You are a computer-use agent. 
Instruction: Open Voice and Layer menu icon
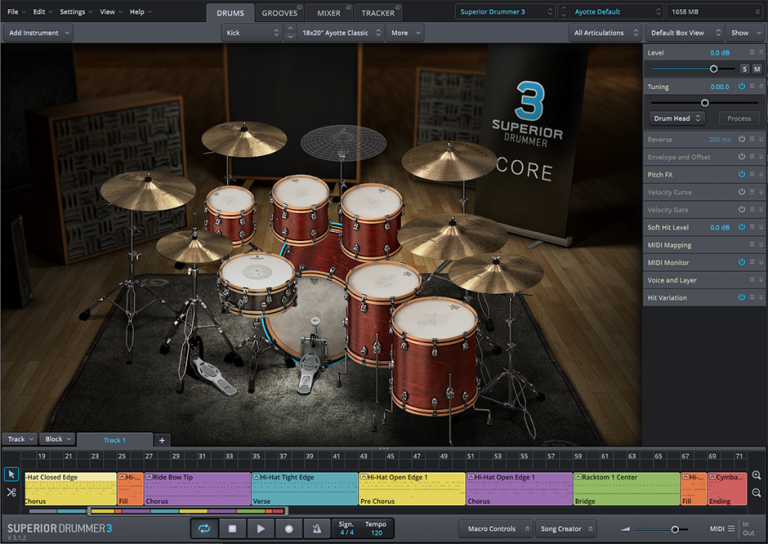tap(752, 280)
